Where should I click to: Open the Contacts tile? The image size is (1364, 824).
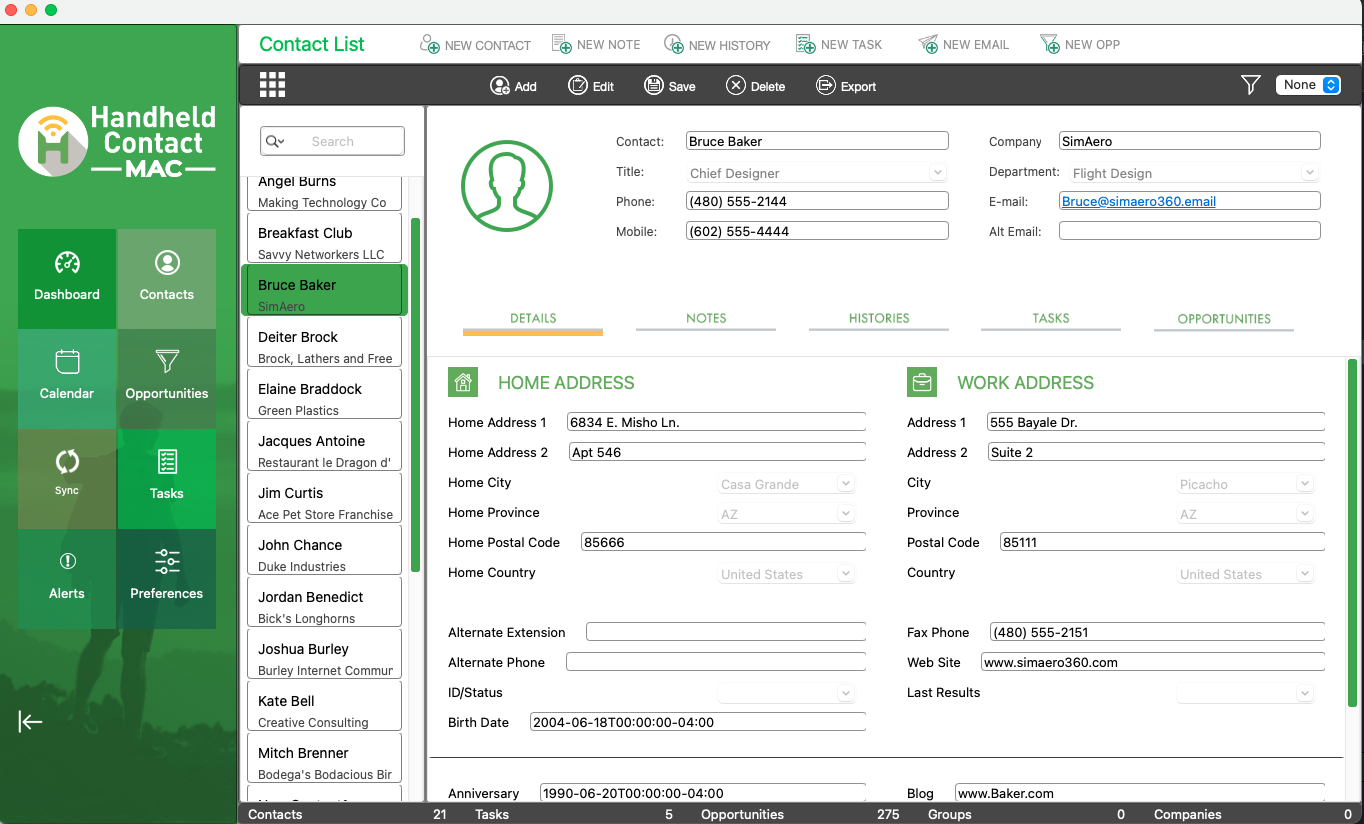[x=167, y=279]
